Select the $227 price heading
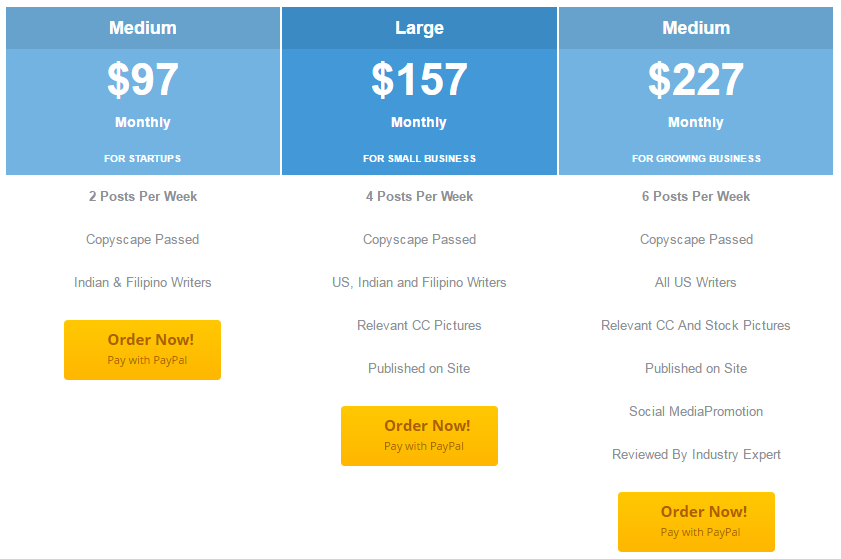The image size is (841, 559). click(696, 79)
